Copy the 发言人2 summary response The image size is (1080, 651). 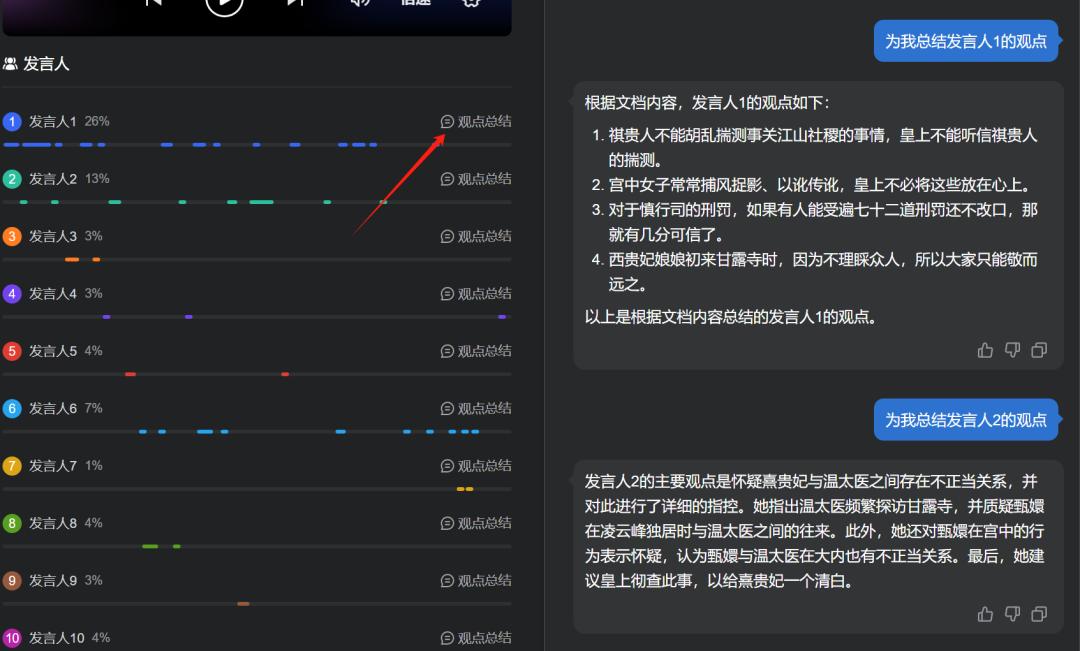click(x=1039, y=613)
